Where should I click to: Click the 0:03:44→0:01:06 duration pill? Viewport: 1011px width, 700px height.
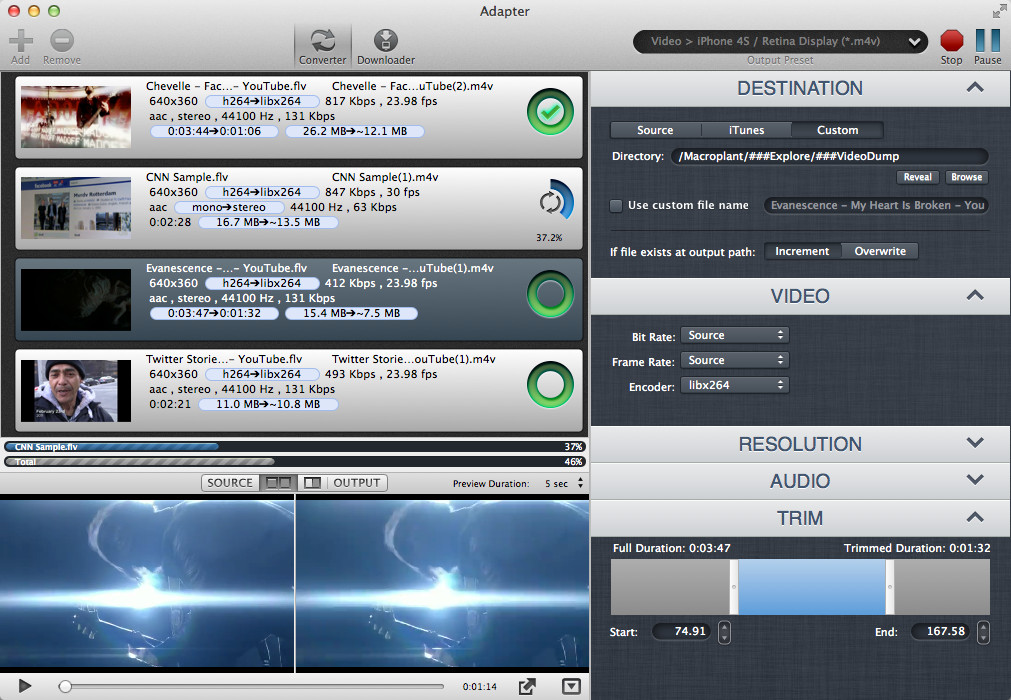(214, 131)
